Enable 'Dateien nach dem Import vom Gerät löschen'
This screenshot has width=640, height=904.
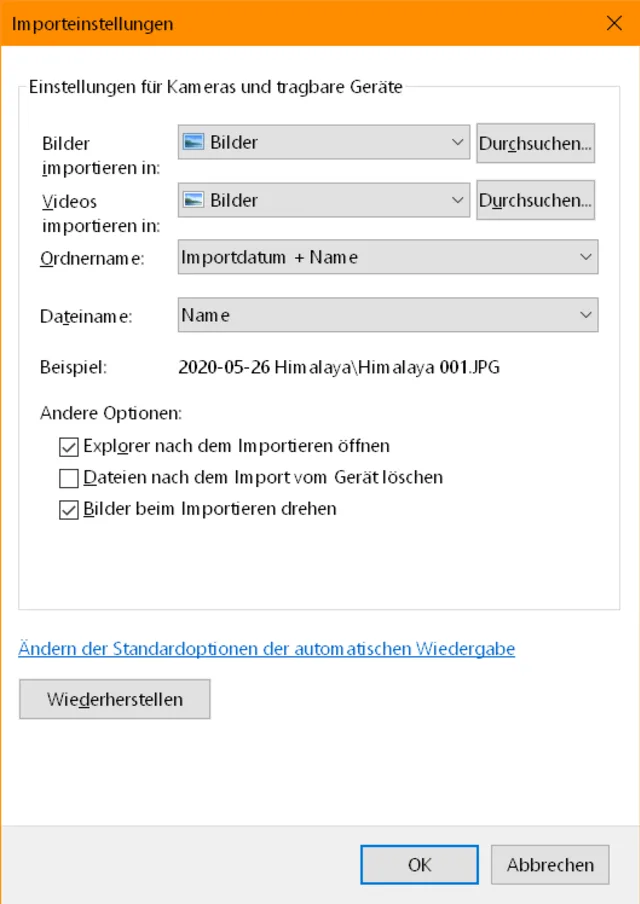coord(69,478)
